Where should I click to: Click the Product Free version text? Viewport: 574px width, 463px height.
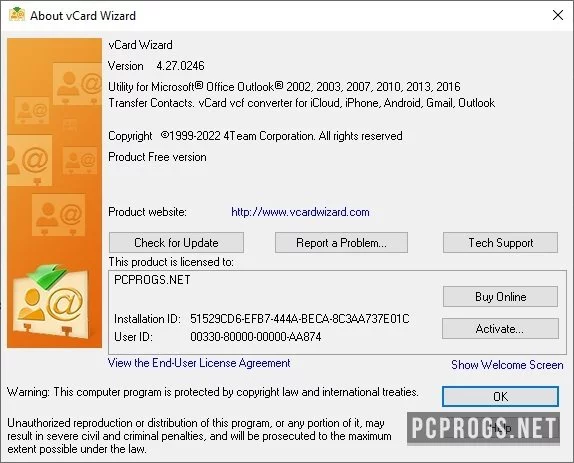point(157,157)
